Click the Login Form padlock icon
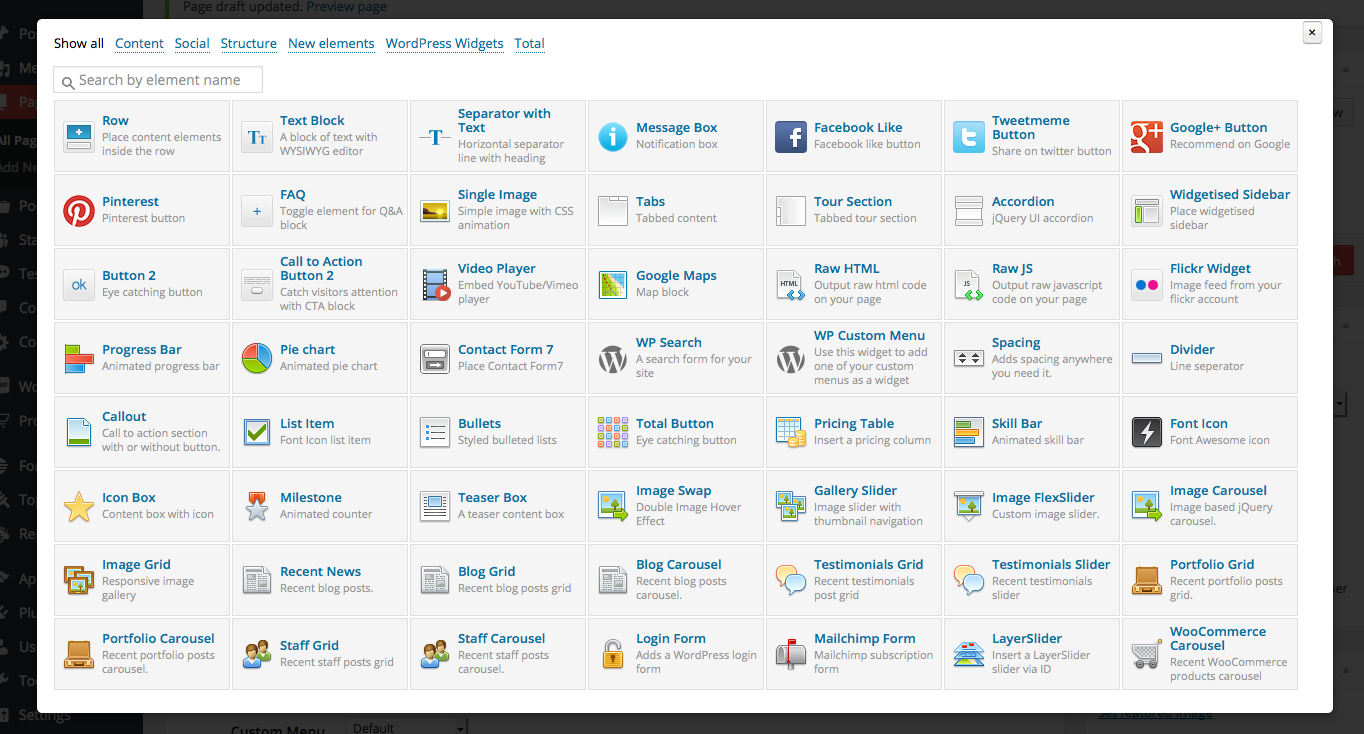 (613, 654)
